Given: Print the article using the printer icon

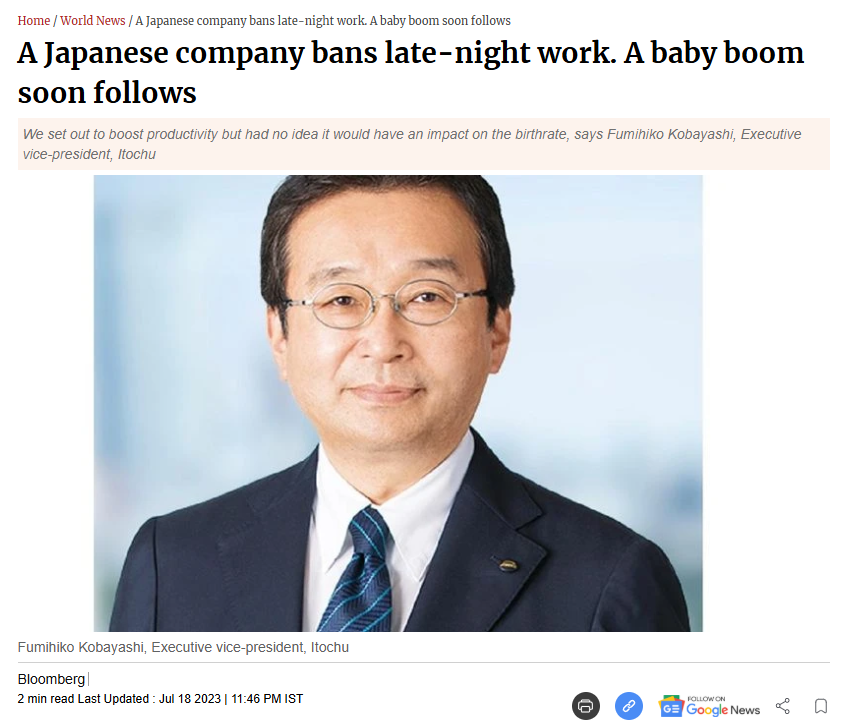Looking at the screenshot, I should [x=585, y=705].
